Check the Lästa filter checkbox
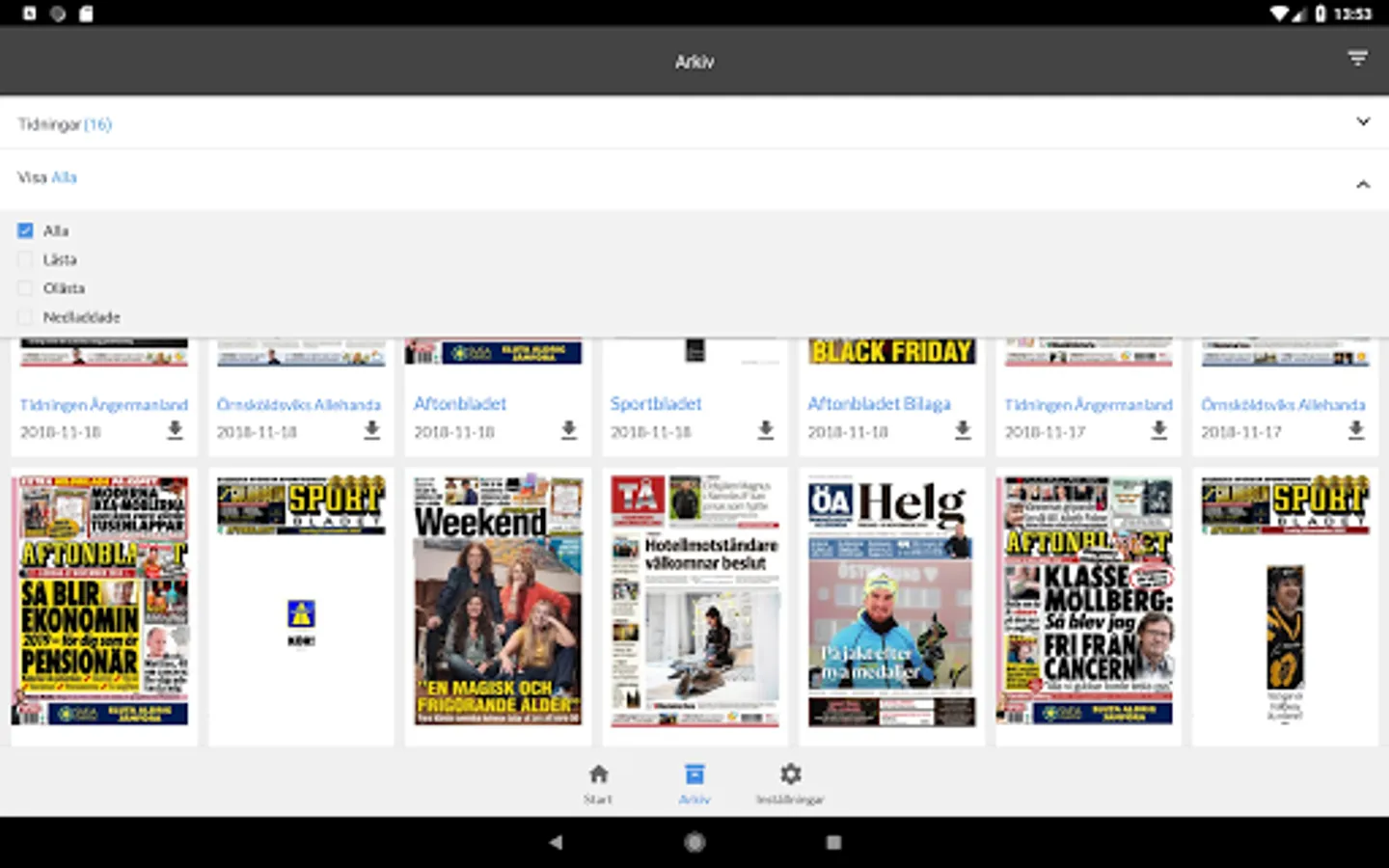Image resolution: width=1389 pixels, height=868 pixels. pos(25,259)
